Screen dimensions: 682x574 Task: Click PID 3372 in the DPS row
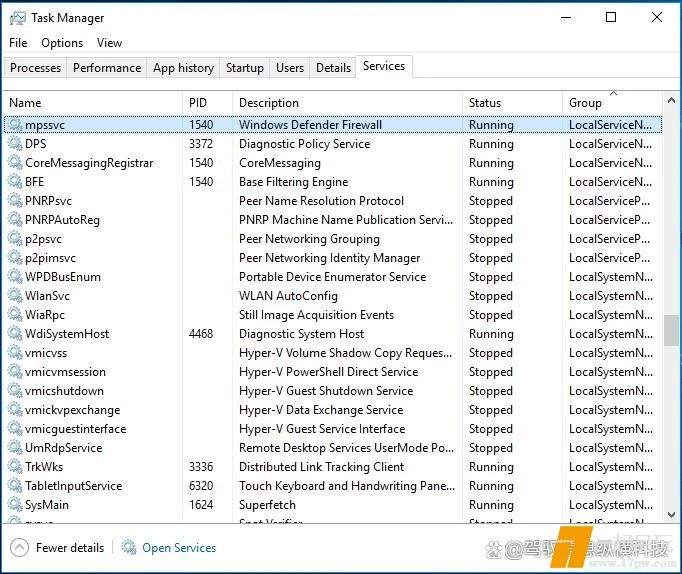click(x=201, y=144)
